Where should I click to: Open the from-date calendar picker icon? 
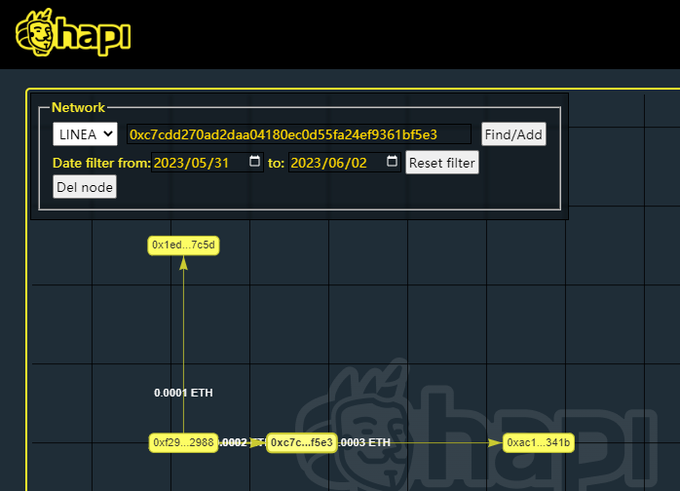click(255, 161)
